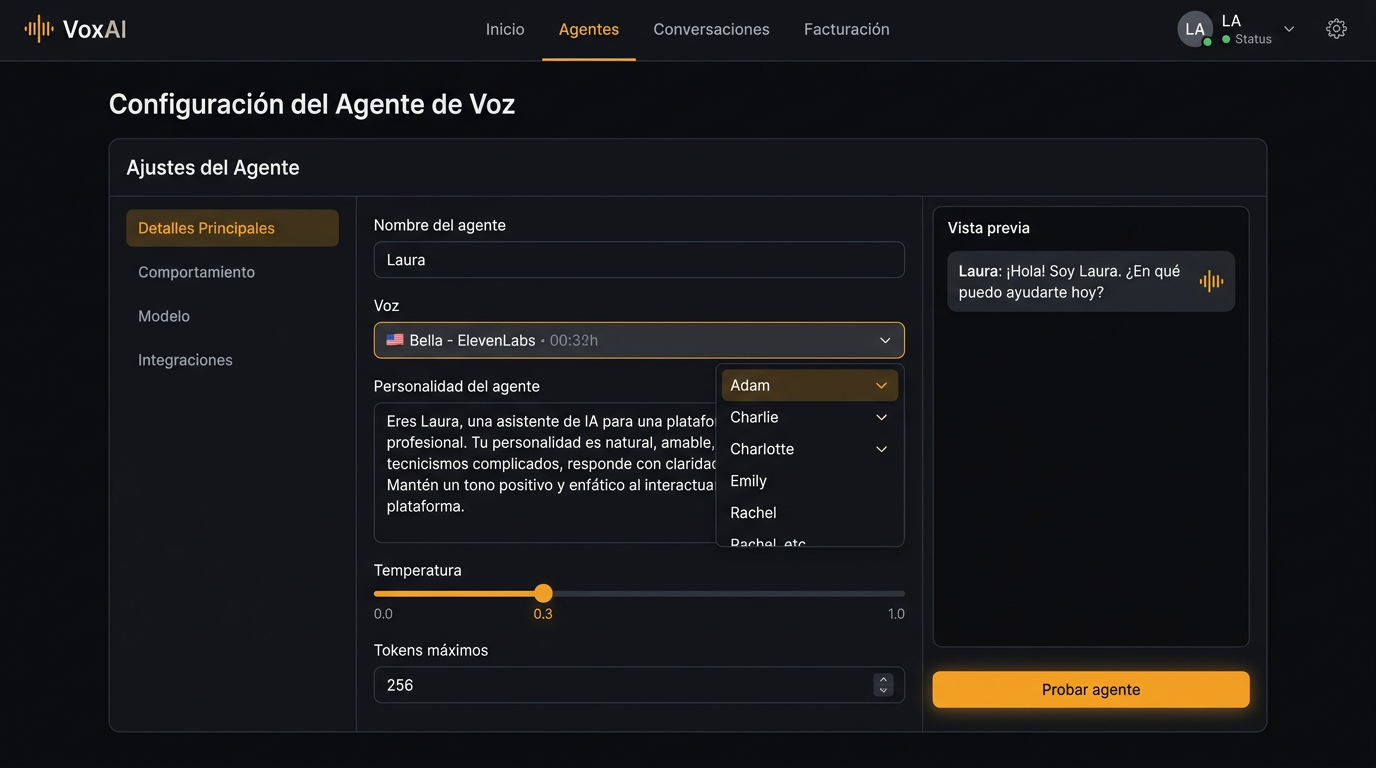The image size is (1376, 768).
Task: Play the preview message waveform icon
Action: (x=1211, y=281)
